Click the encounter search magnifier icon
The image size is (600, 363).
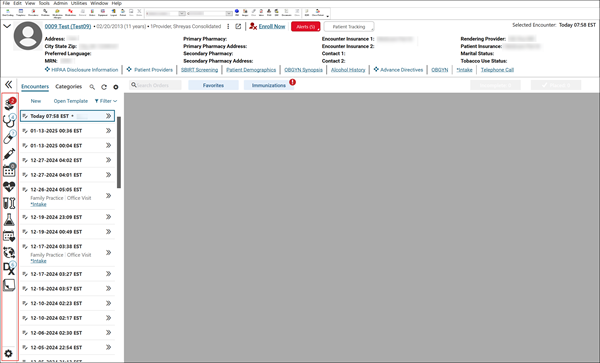point(92,87)
